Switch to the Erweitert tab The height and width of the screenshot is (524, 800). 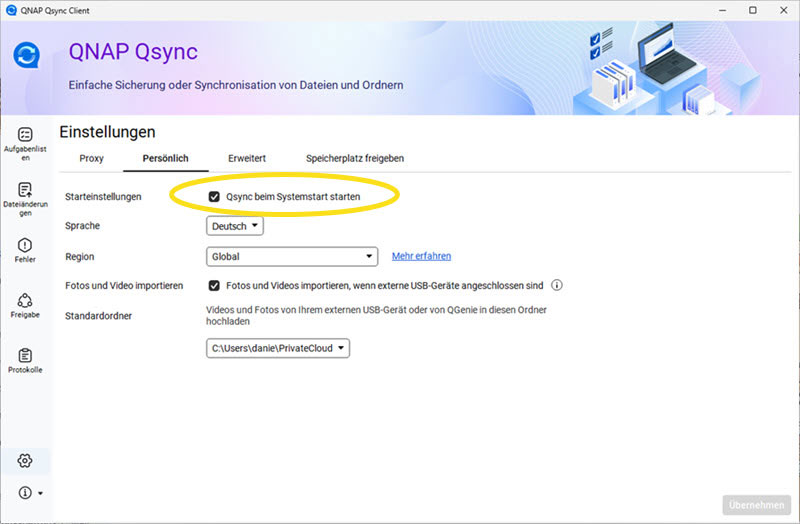pyautogui.click(x=247, y=159)
